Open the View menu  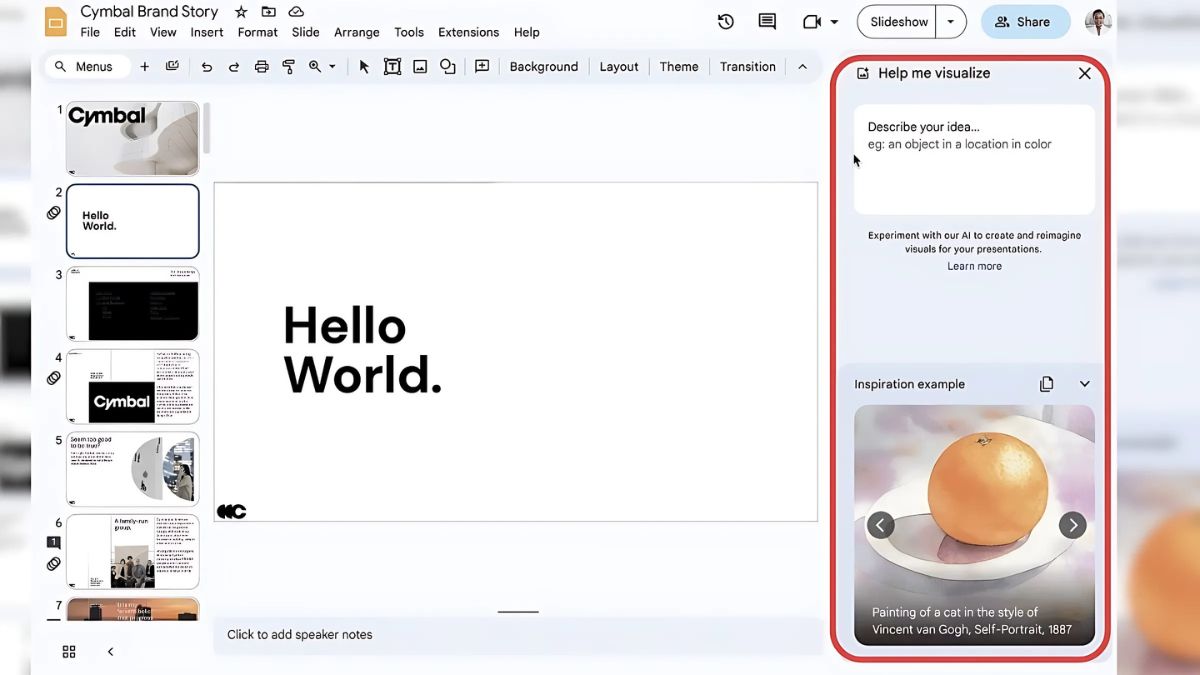click(163, 32)
